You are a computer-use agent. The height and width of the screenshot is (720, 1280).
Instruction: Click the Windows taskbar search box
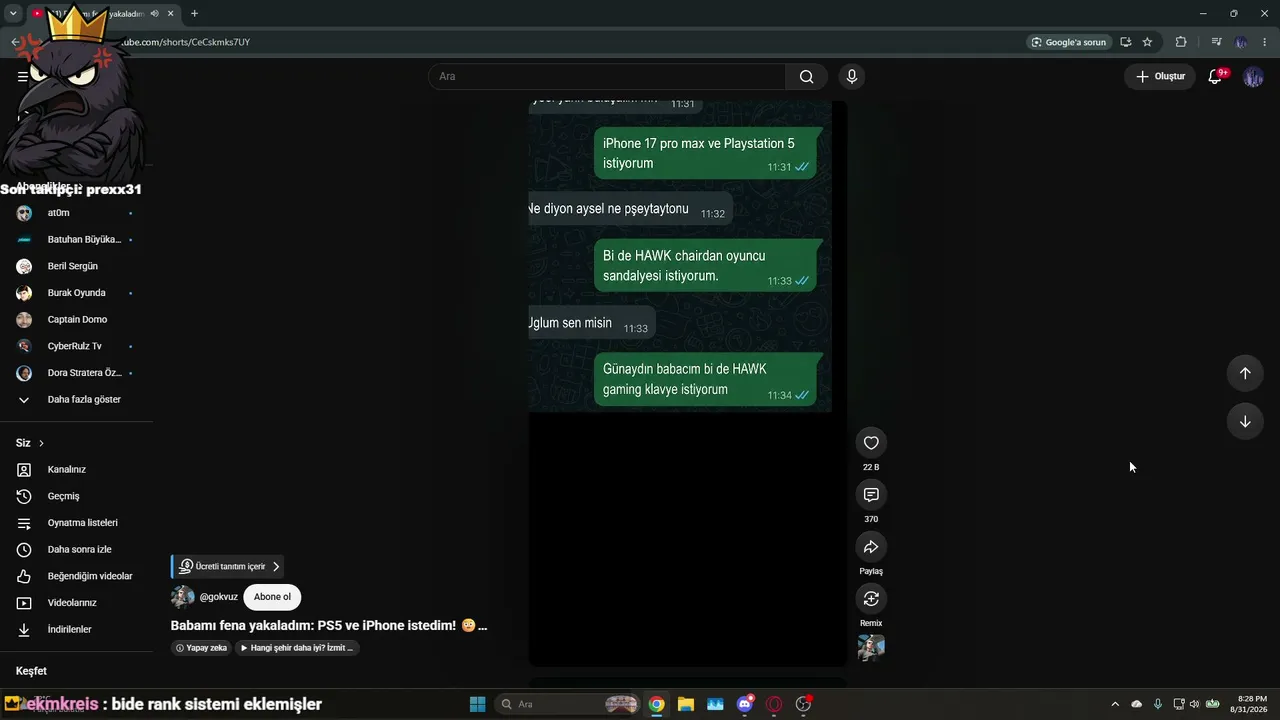(x=569, y=704)
